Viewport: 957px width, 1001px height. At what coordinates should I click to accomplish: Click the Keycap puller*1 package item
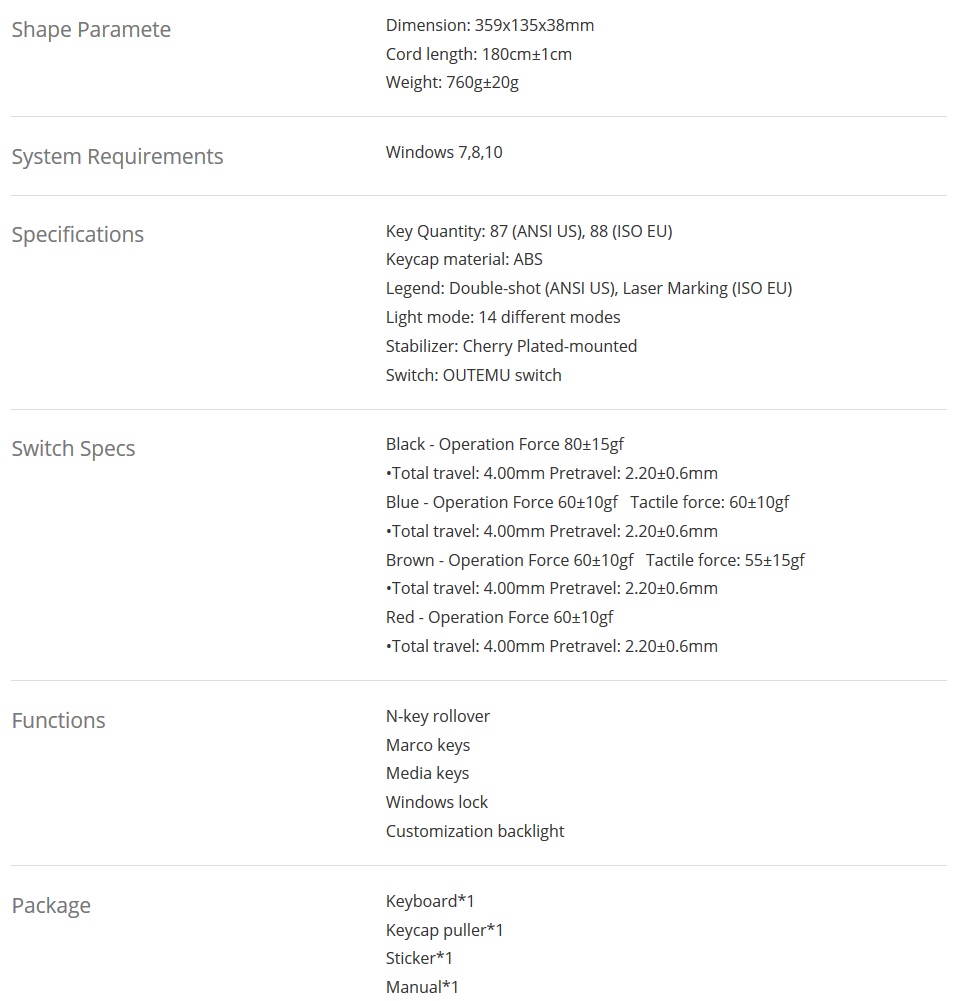click(x=444, y=931)
